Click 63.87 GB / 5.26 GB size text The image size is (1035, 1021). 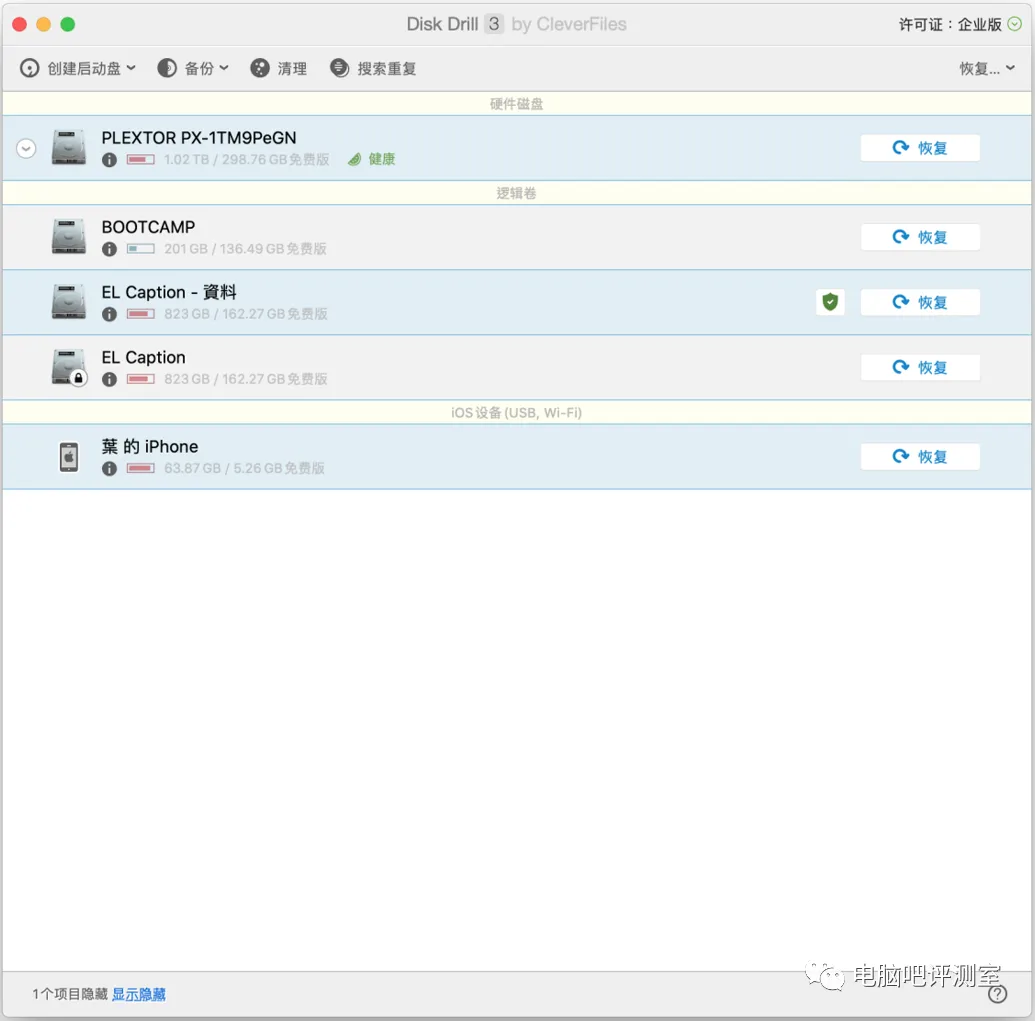[244, 469]
